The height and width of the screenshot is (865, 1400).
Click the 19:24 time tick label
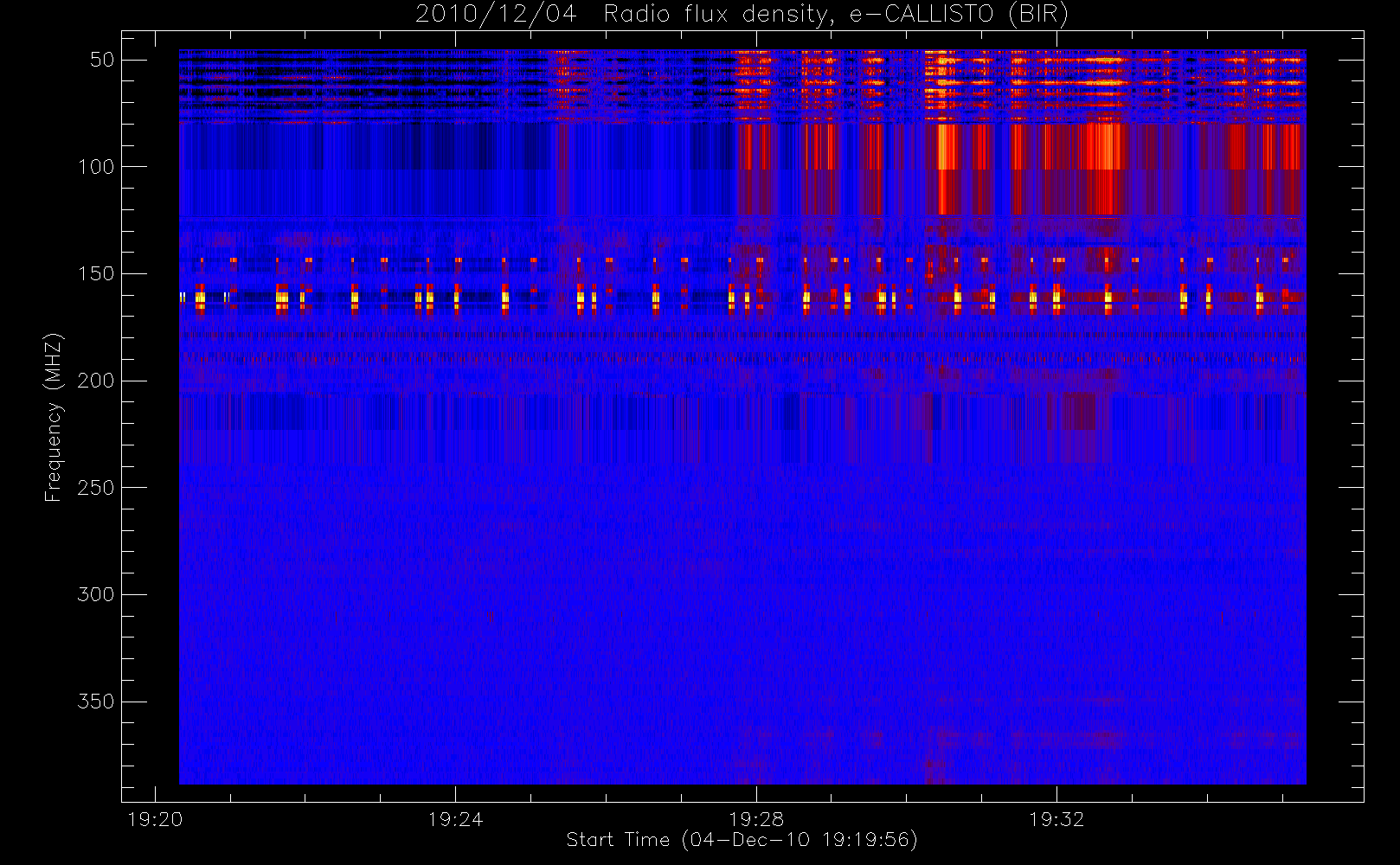click(455, 819)
